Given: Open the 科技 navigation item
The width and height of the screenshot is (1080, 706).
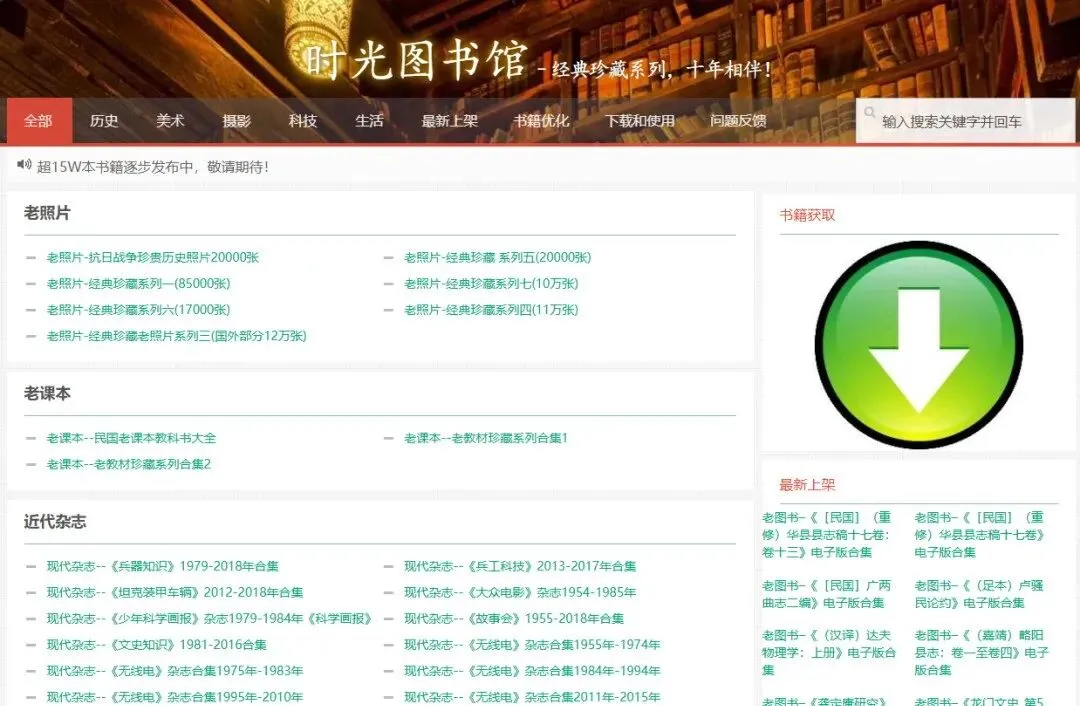Looking at the screenshot, I should (x=302, y=121).
